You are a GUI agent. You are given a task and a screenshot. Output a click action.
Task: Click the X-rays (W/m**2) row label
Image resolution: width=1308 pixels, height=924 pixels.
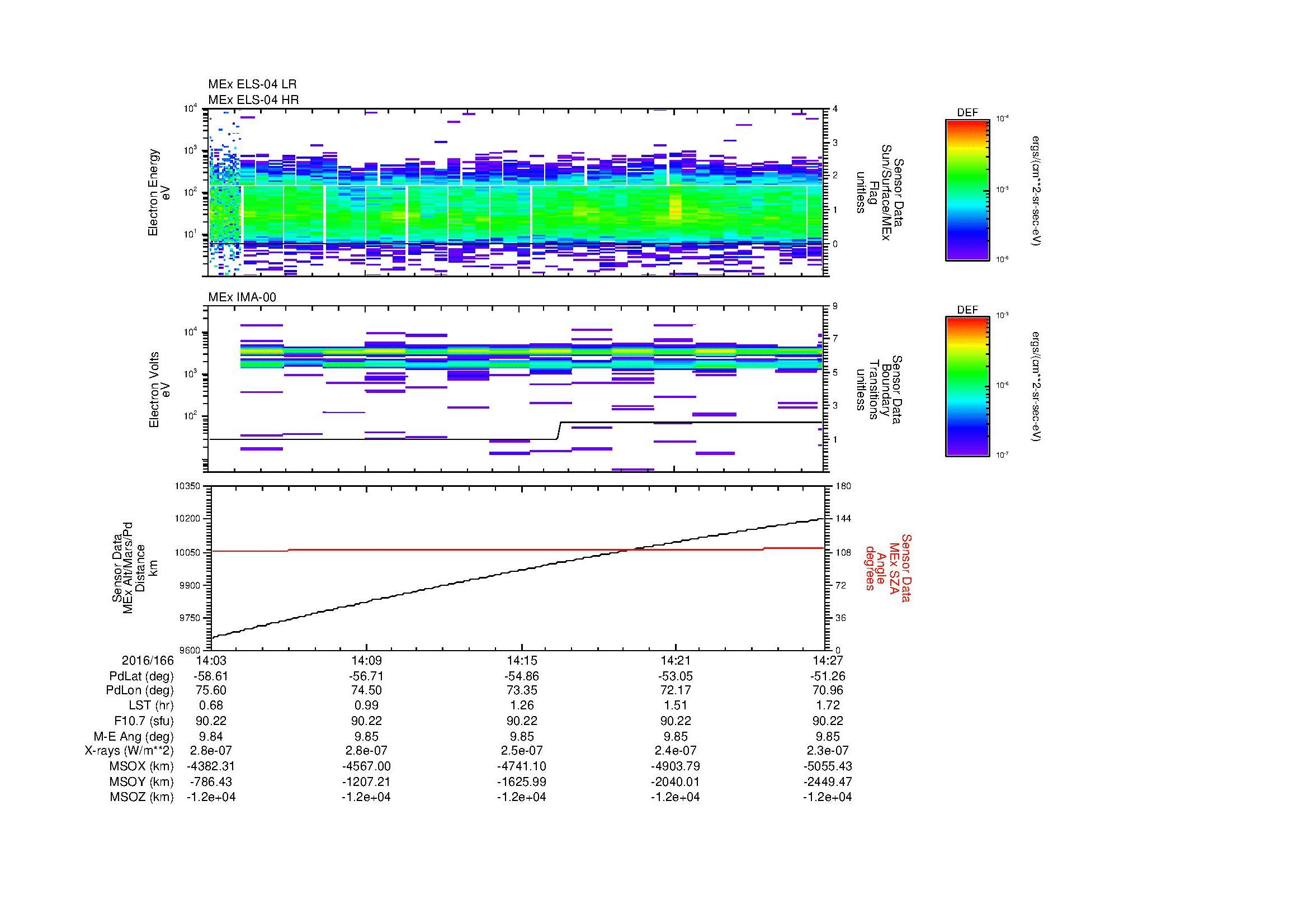[x=129, y=750]
